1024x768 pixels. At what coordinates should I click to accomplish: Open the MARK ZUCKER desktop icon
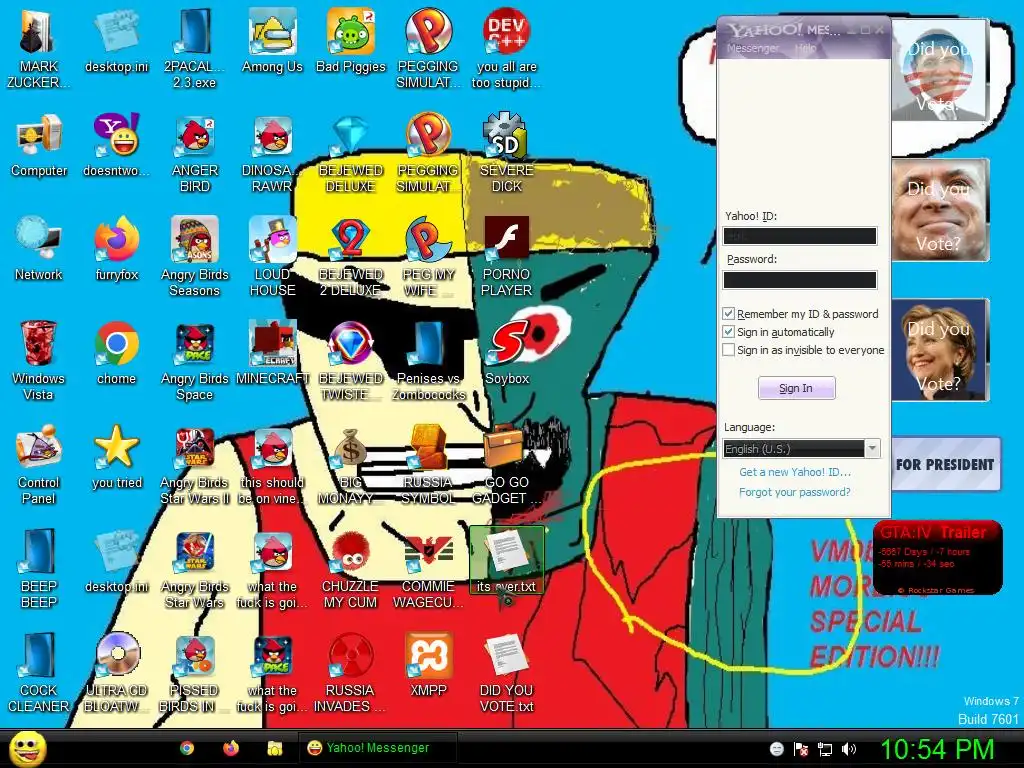(x=38, y=49)
